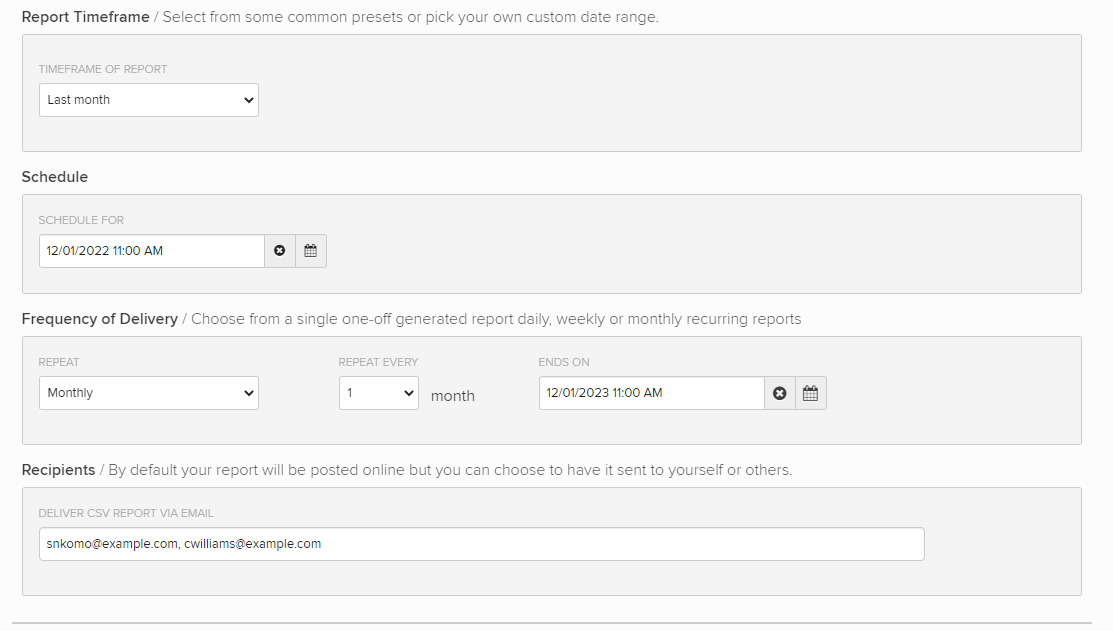The width and height of the screenshot is (1113, 631).
Task: Click into the Schedule For date field
Action: (x=151, y=251)
